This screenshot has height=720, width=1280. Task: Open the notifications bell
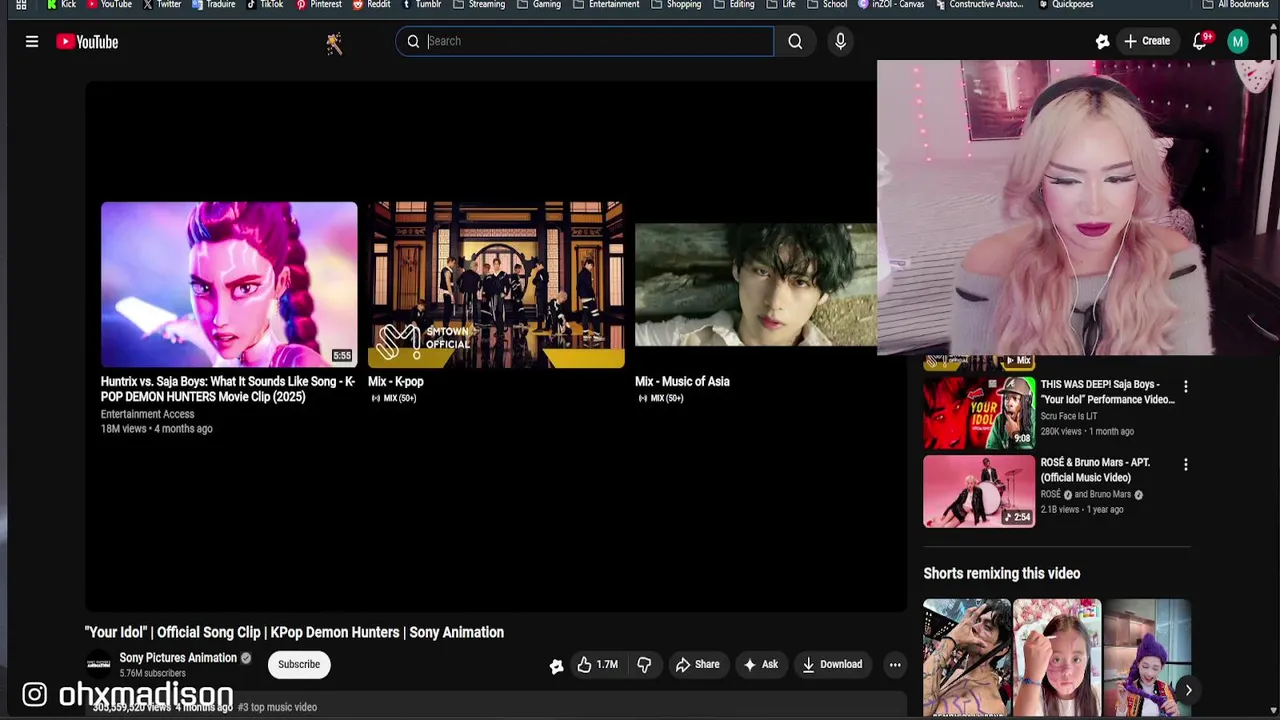pyautogui.click(x=1200, y=42)
